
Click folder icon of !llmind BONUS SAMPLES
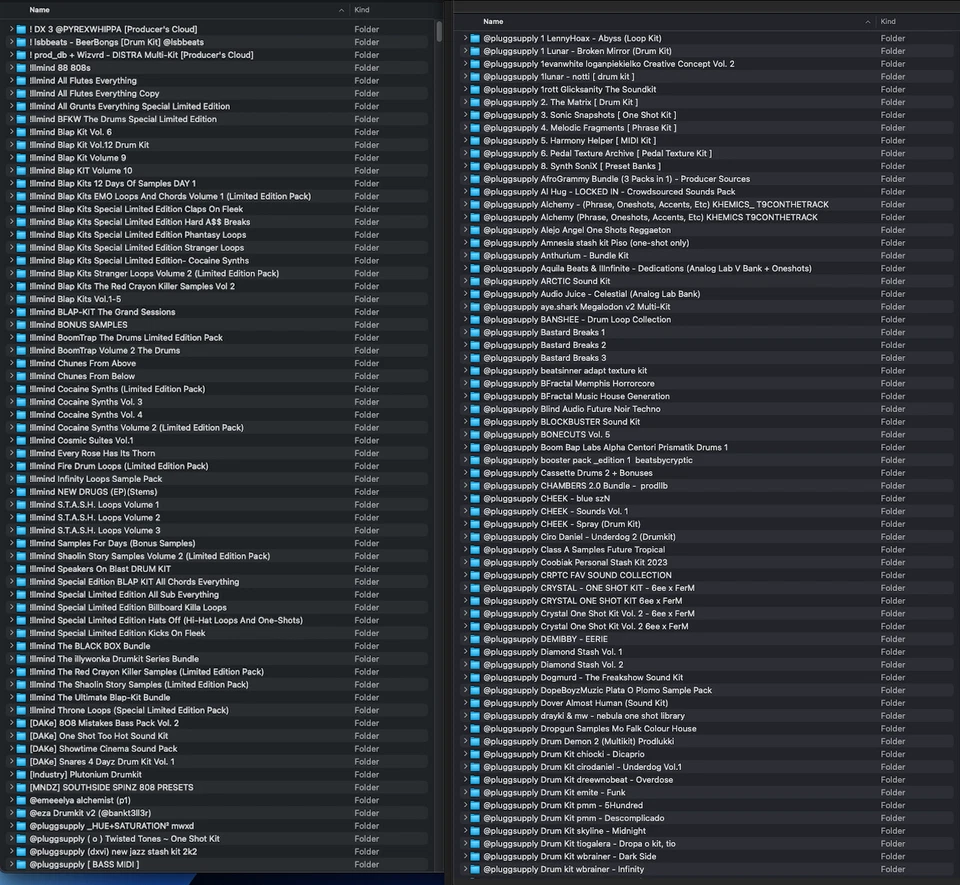click(x=21, y=325)
